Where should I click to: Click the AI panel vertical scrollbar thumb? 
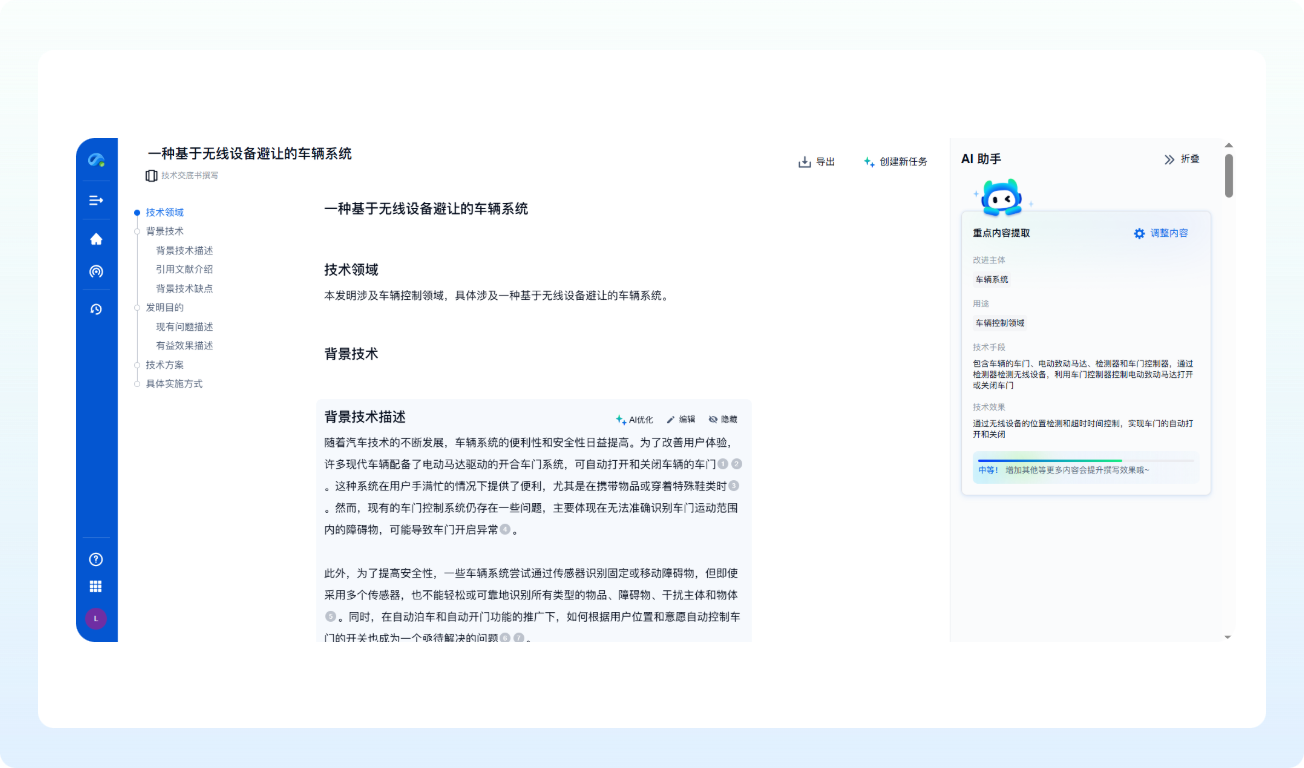(x=1229, y=176)
